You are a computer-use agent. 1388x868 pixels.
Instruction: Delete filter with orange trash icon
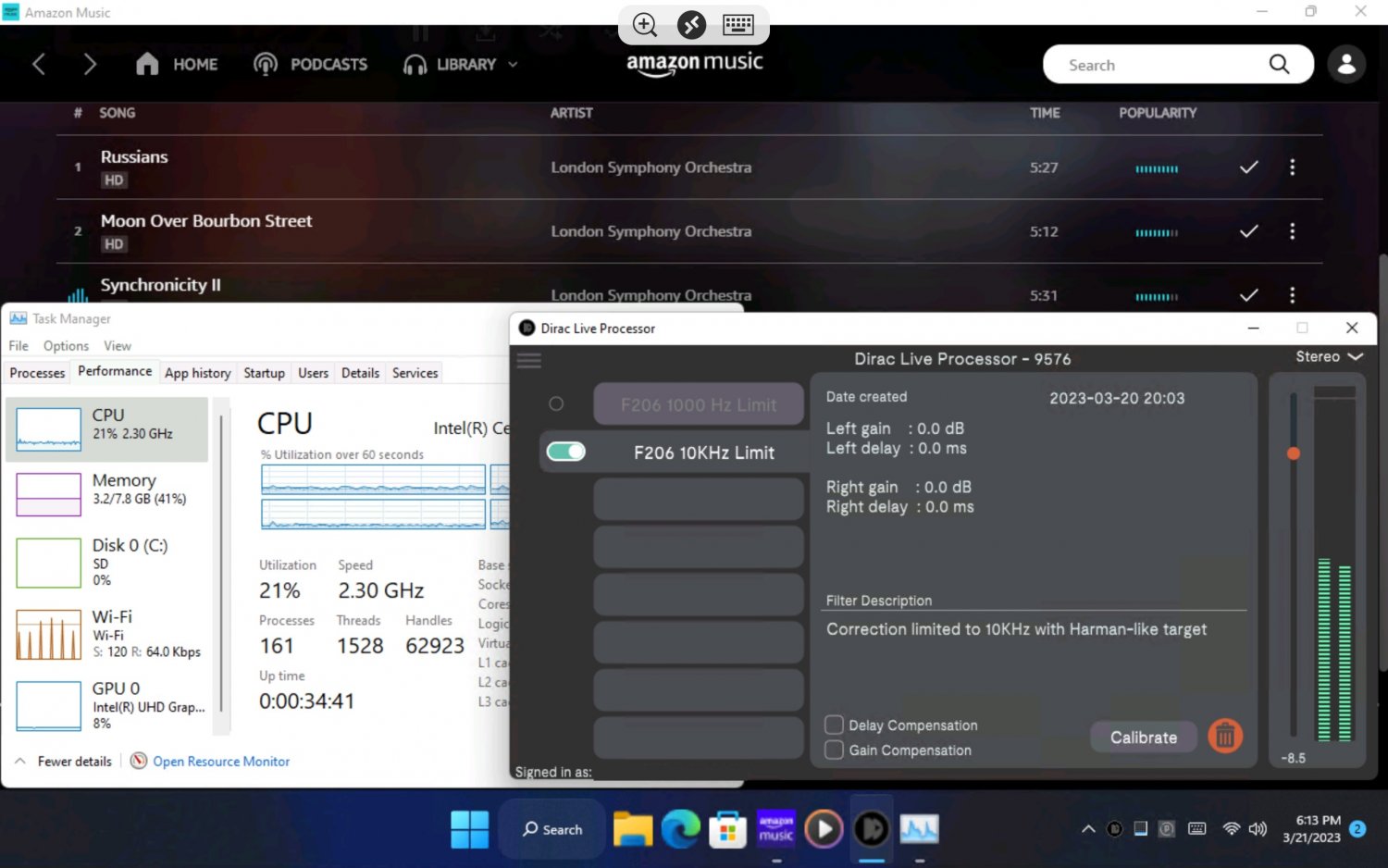coord(1225,737)
